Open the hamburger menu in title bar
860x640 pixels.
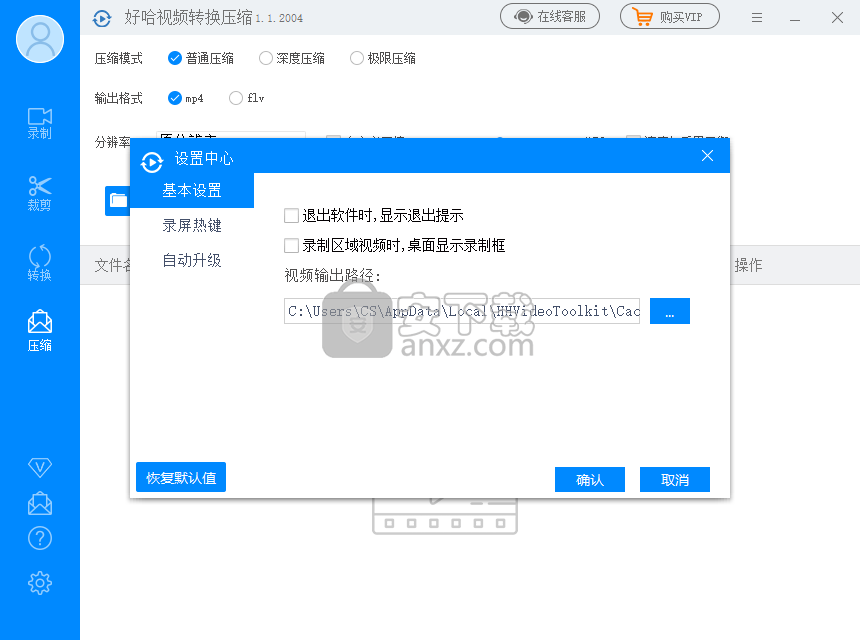757,18
